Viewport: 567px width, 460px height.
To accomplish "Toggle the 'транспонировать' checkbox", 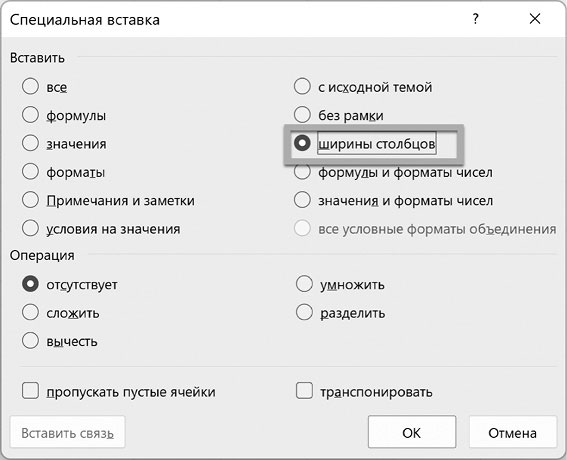I will pyautogui.click(x=304, y=391).
